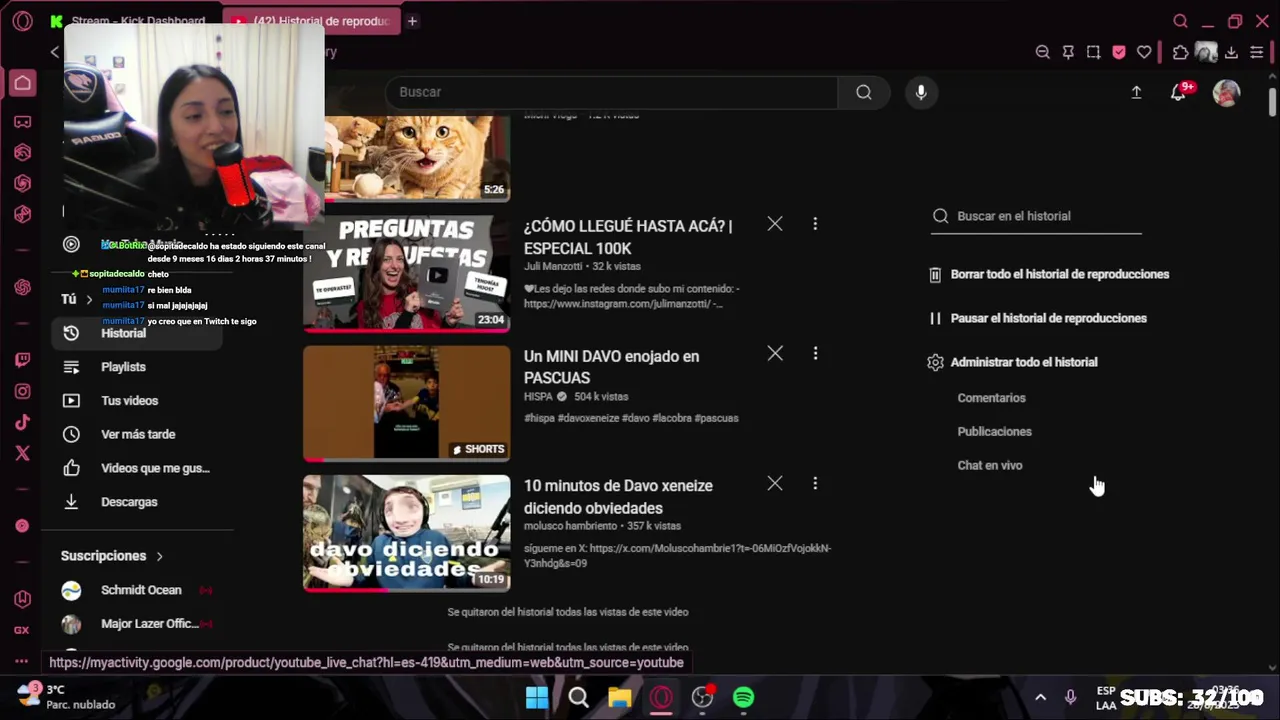The width and height of the screenshot is (1280, 720).
Task: Play the cat video thumbnail
Action: [417, 158]
